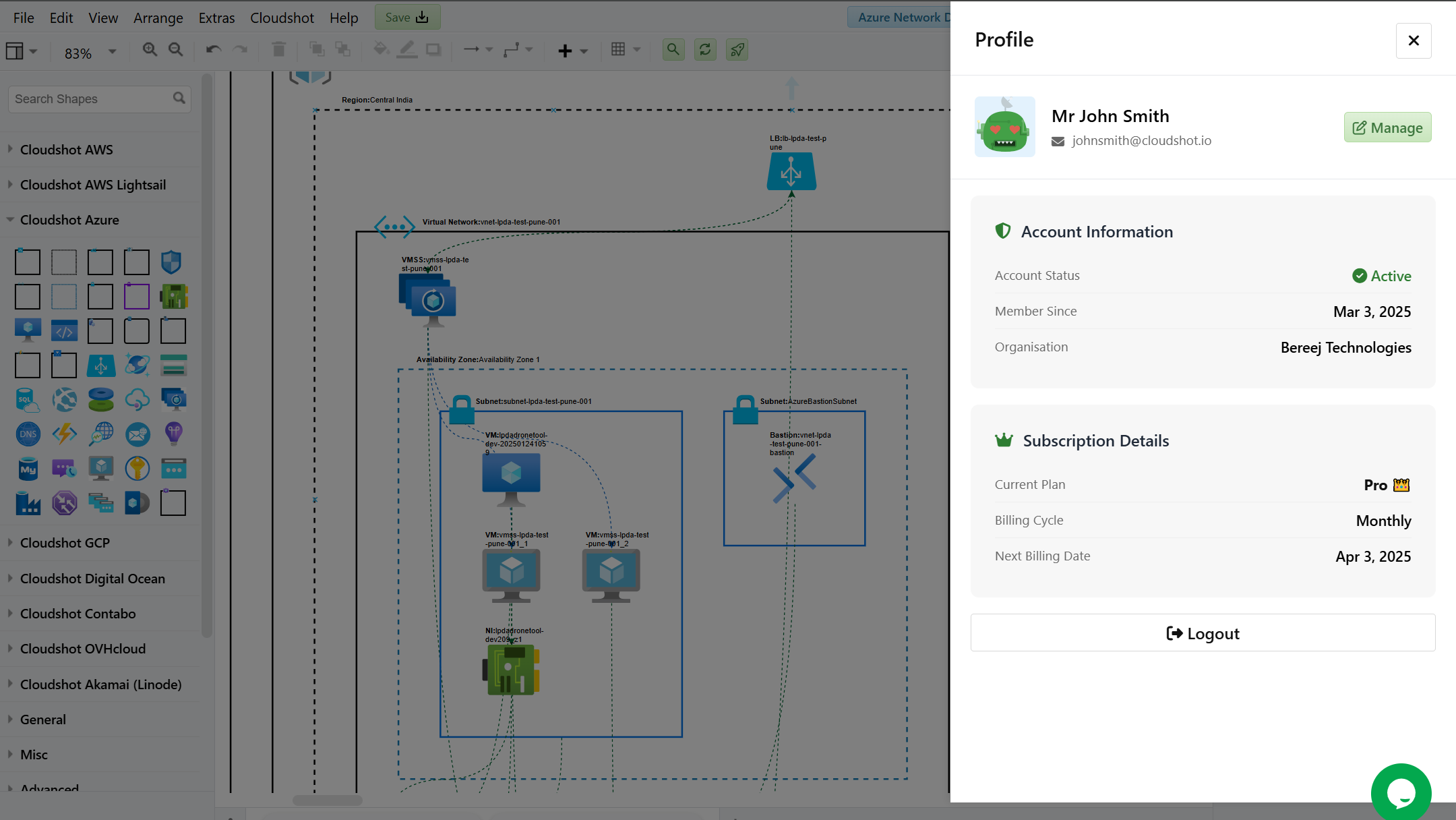
Task: Open the Waypoints style dropdown
Action: [x=518, y=49]
